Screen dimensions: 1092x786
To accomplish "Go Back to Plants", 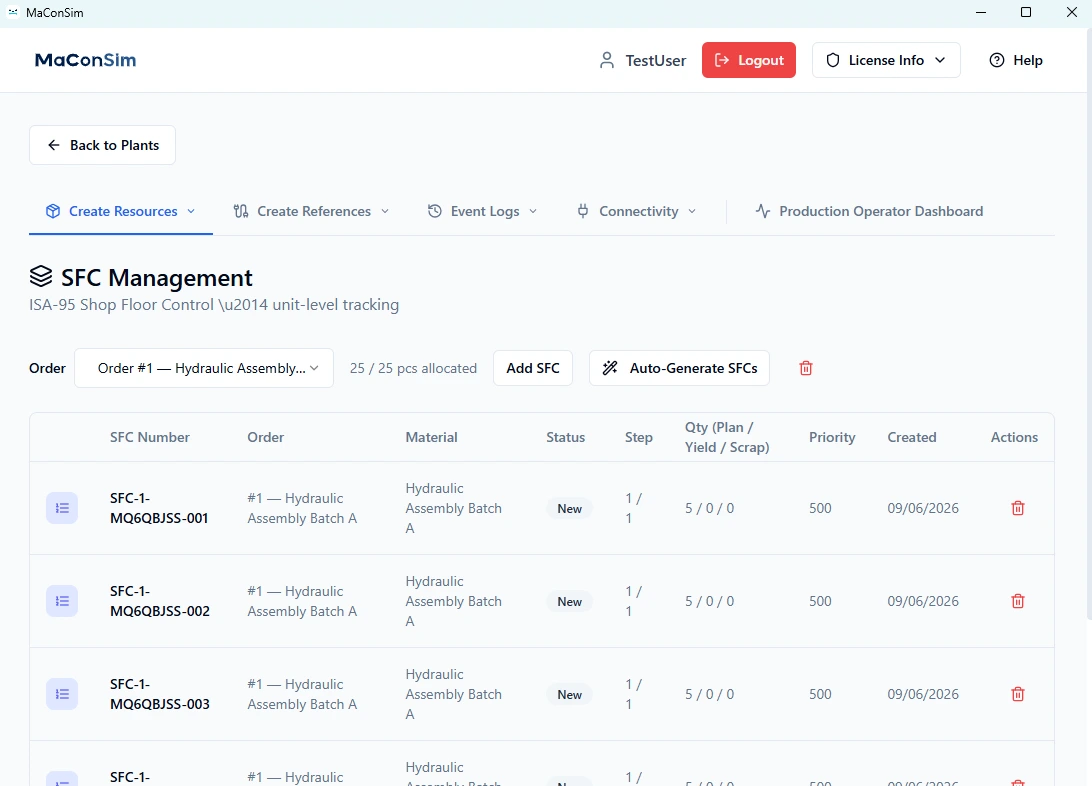I will [102, 146].
